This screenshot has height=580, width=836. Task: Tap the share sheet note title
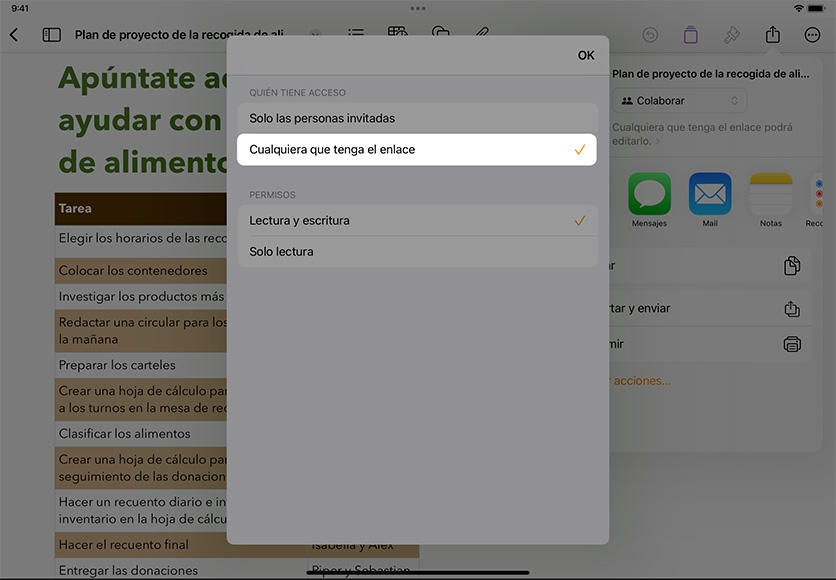tap(711, 74)
